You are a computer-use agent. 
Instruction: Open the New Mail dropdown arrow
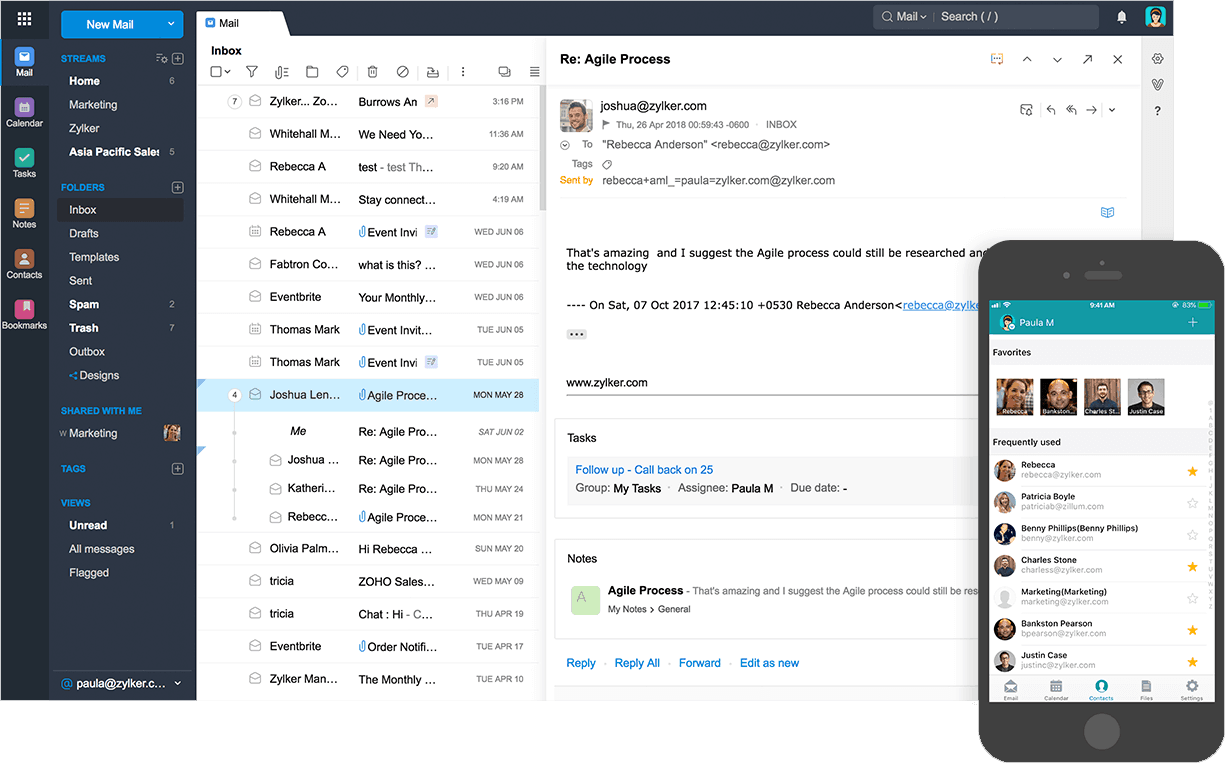171,24
